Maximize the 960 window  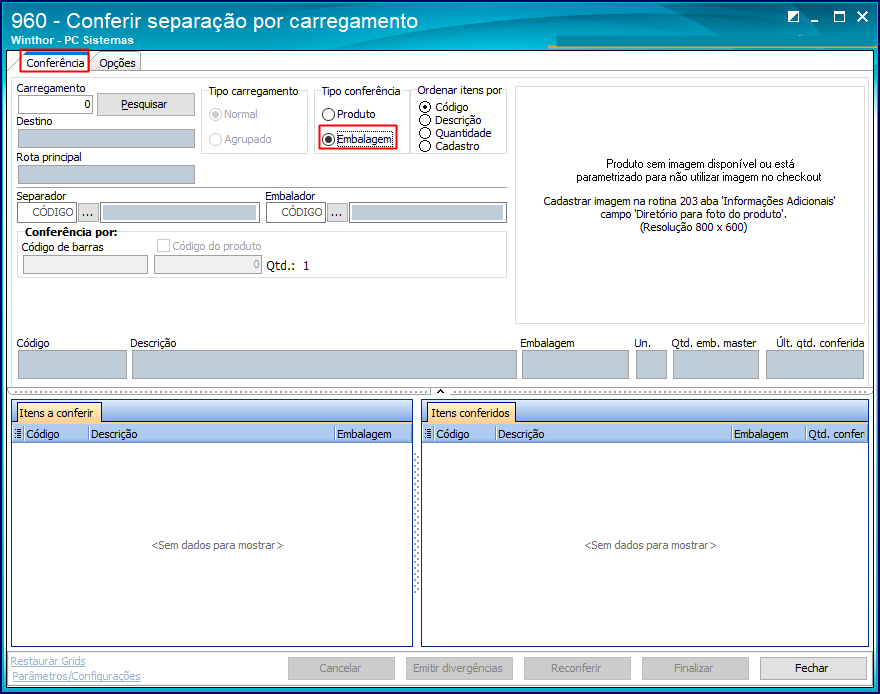(839, 17)
